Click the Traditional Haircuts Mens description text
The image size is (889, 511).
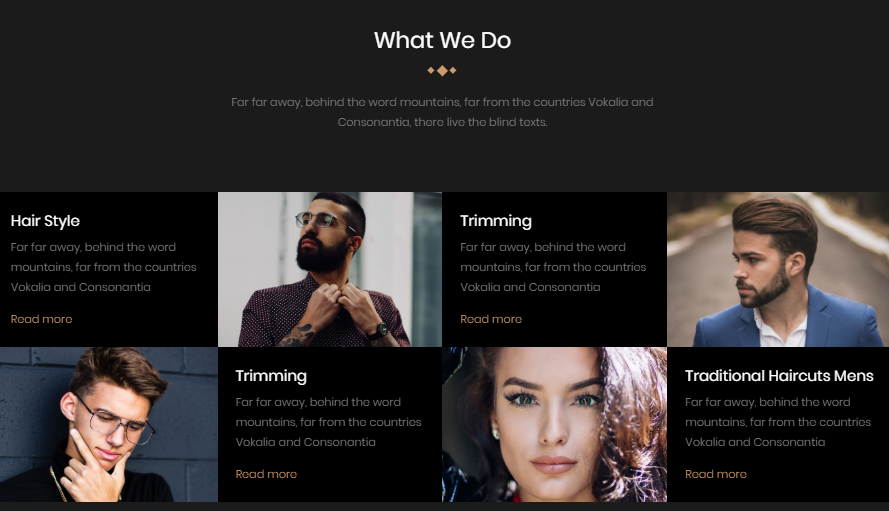pos(778,422)
